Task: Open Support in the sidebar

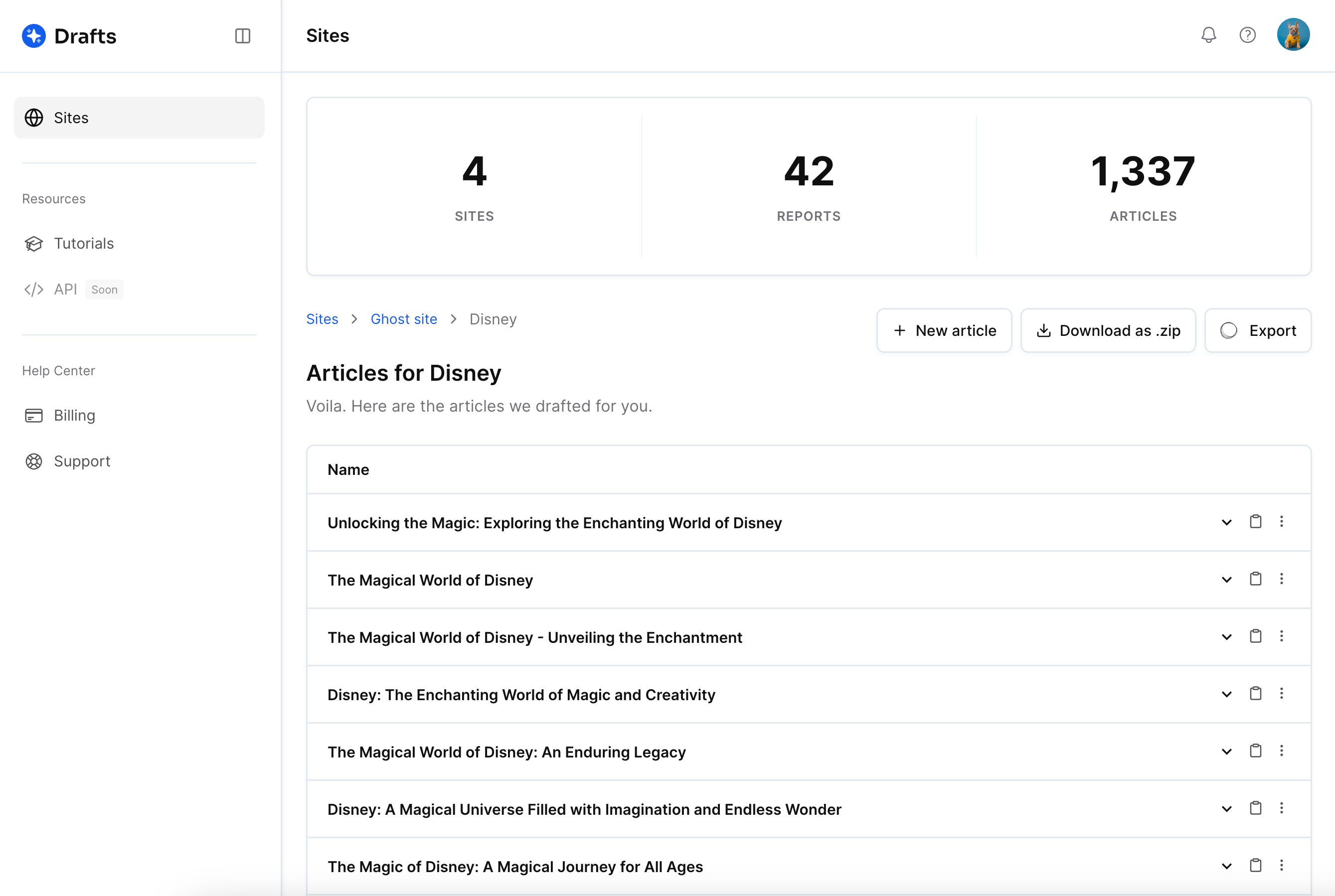Action: click(67, 461)
